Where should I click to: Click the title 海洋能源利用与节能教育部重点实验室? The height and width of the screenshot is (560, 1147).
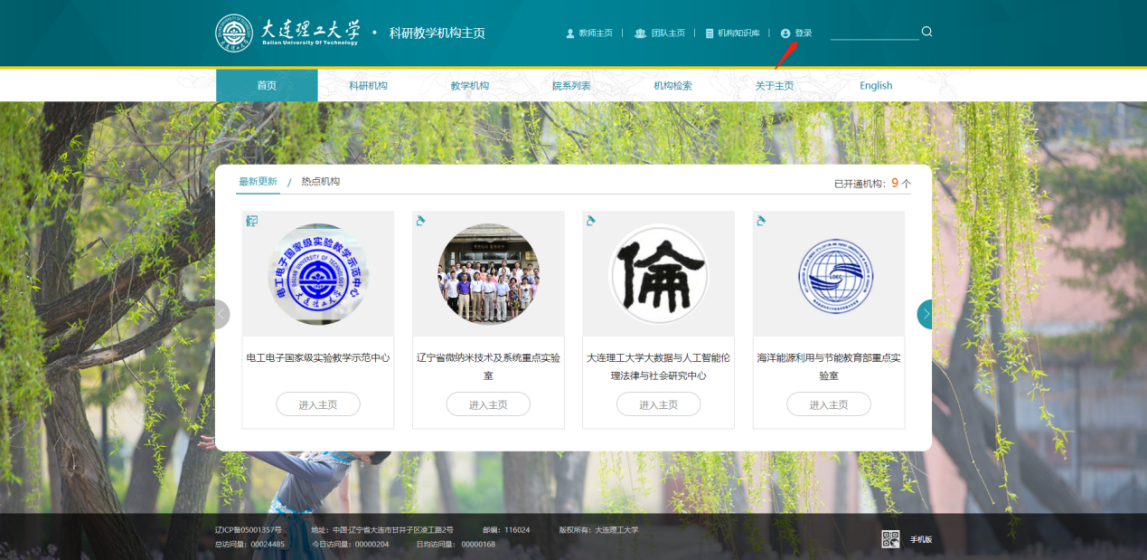click(829, 367)
